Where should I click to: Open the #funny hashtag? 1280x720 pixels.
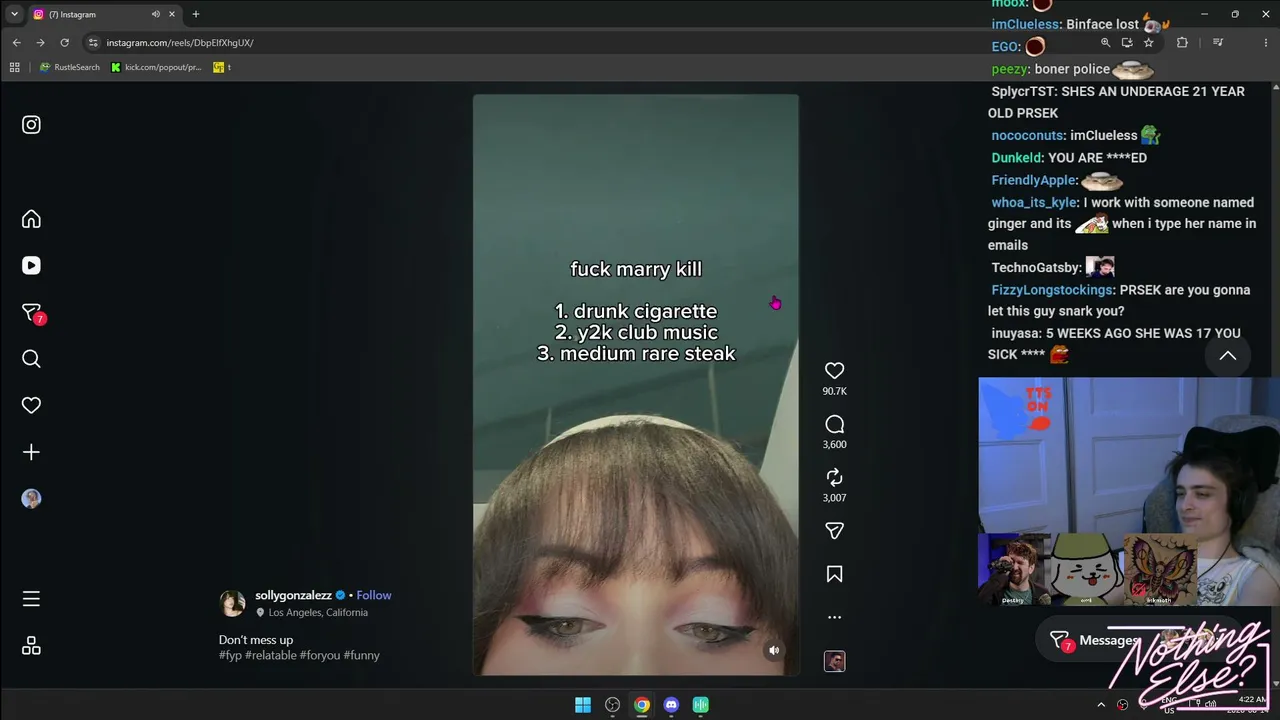(x=361, y=655)
